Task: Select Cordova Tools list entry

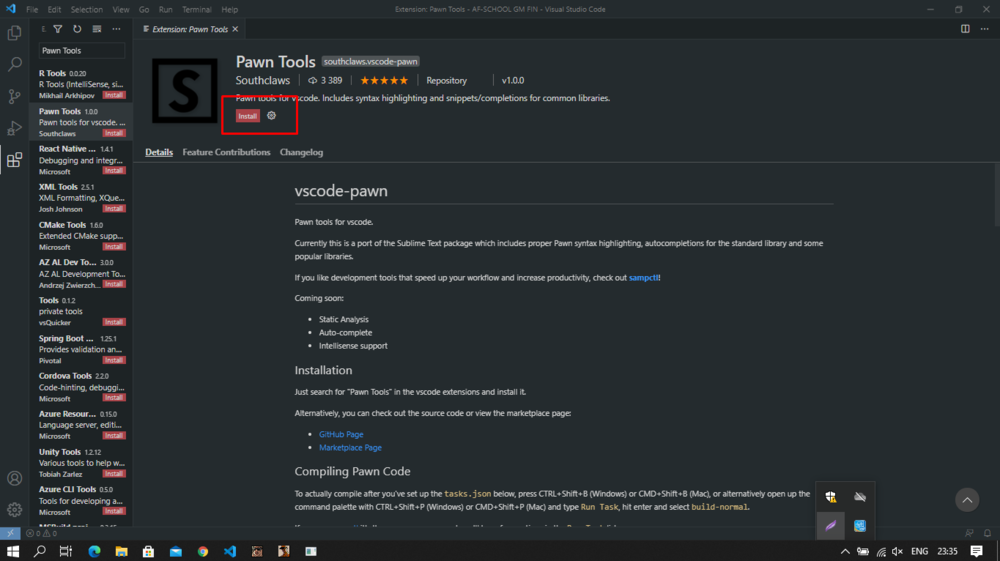Action: [x=81, y=387]
